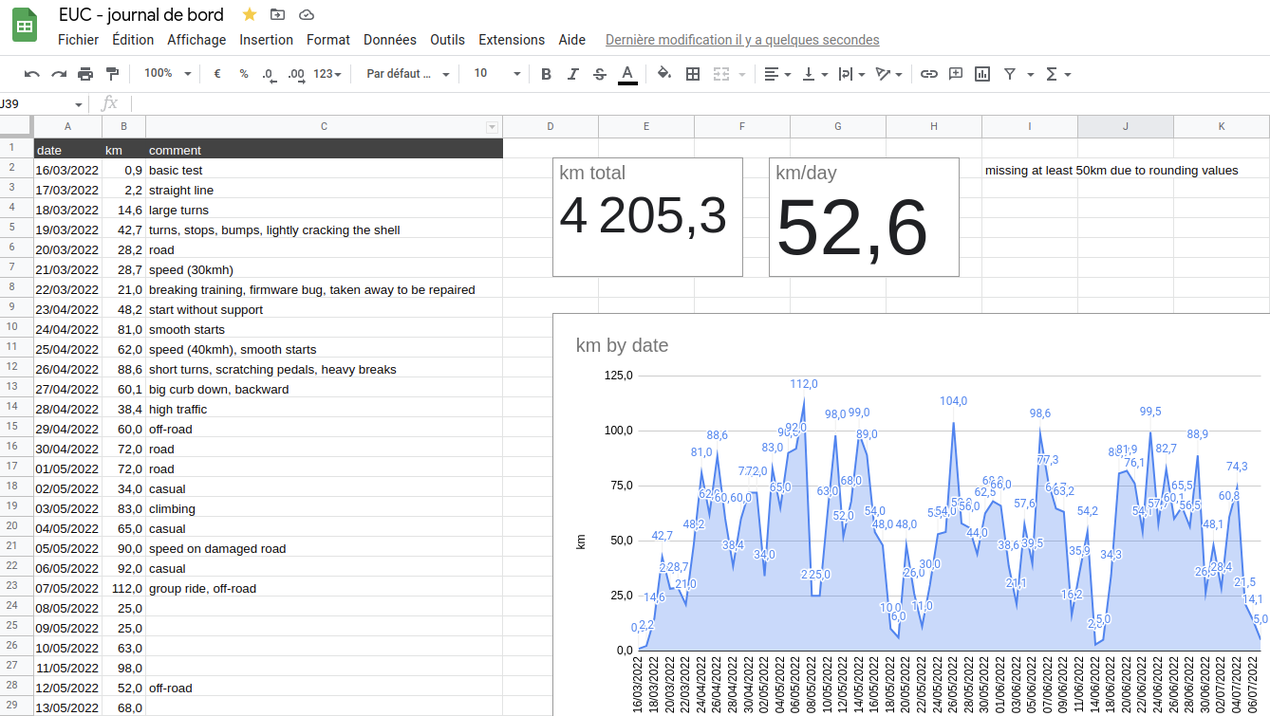
Task: Open the Insertion menu
Action: tap(266, 40)
